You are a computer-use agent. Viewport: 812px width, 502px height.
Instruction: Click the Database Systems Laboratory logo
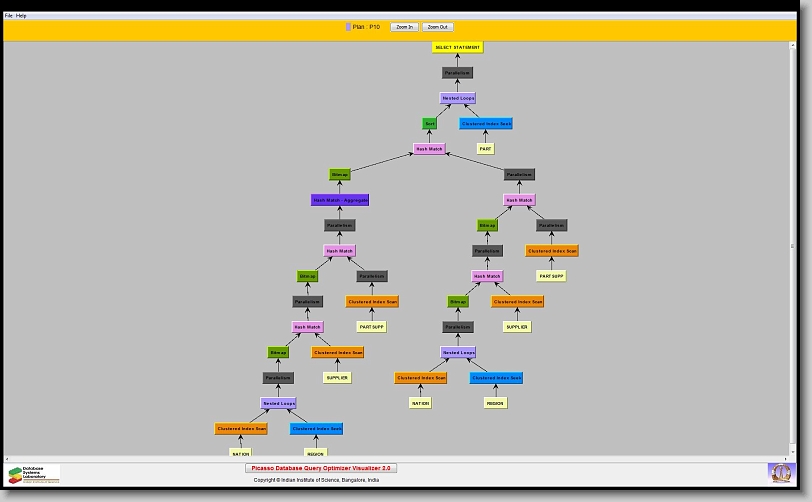(34, 474)
